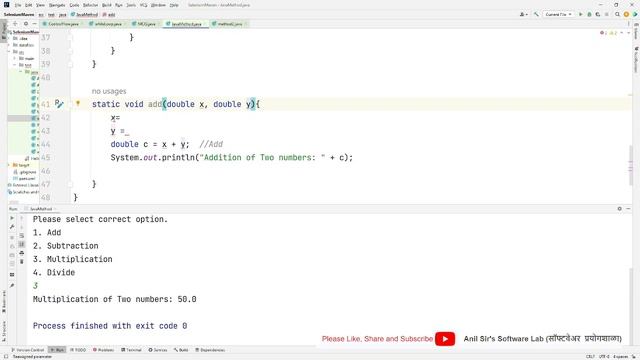Click the locate file crosshair icon in Project panel
The width and height of the screenshot is (640, 360).
tap(15, 24)
